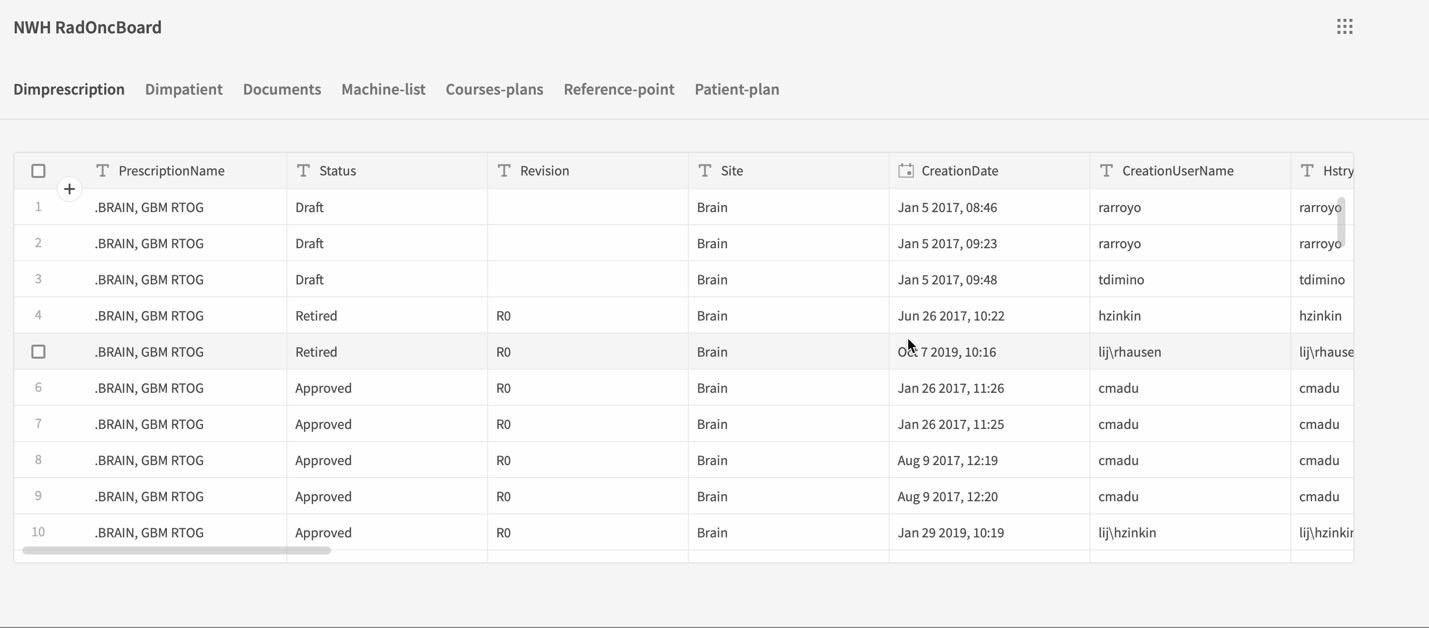
Task: Click the horizontal scrollbar of the table
Action: tap(176, 550)
